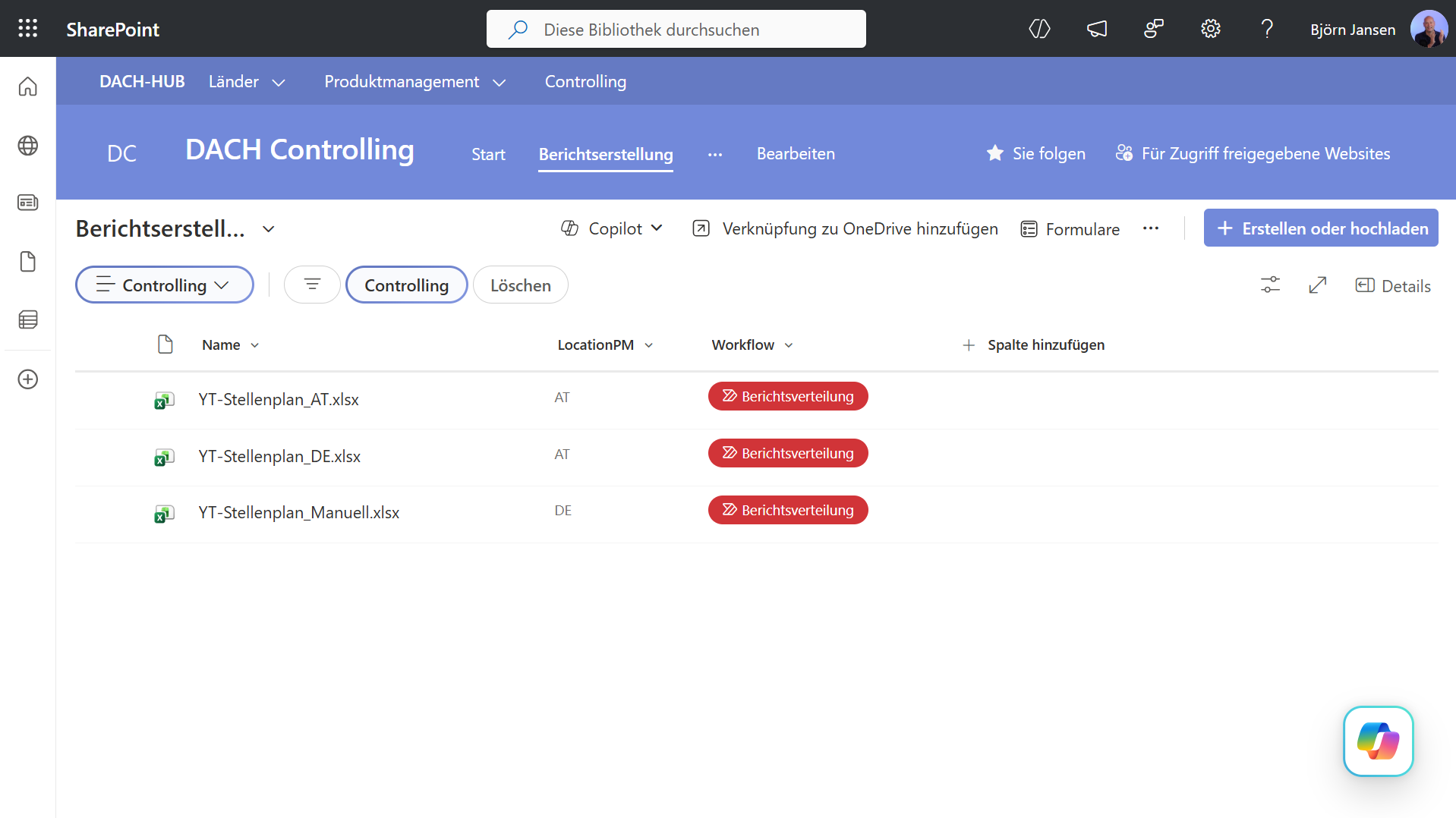This screenshot has height=818, width=1456.
Task: Expand the Berichtserstell... library title dropdown
Action: click(268, 229)
